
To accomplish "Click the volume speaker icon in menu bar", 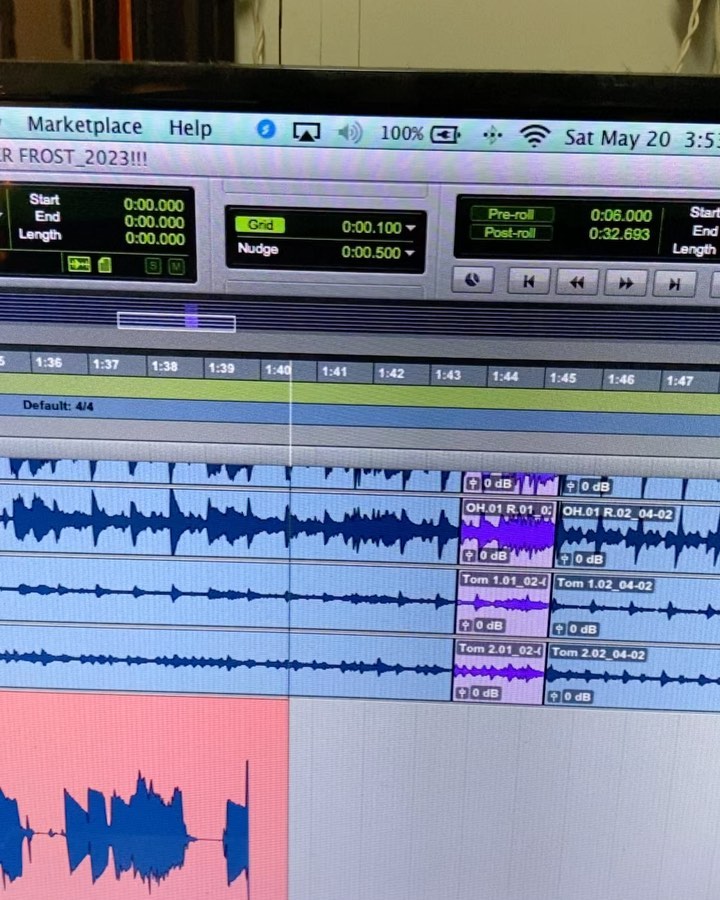I will click(x=349, y=133).
